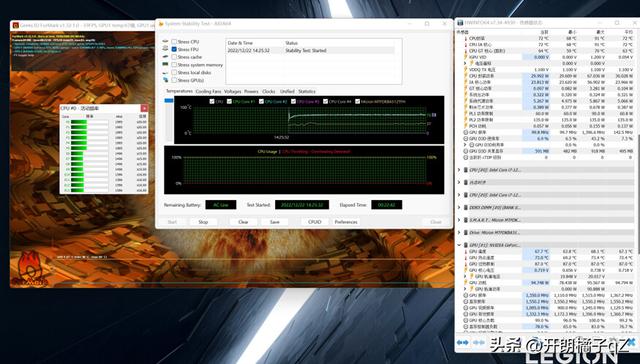Click the Elapsed Time value field
Viewport: 640px width, 364px height.
coord(387,205)
